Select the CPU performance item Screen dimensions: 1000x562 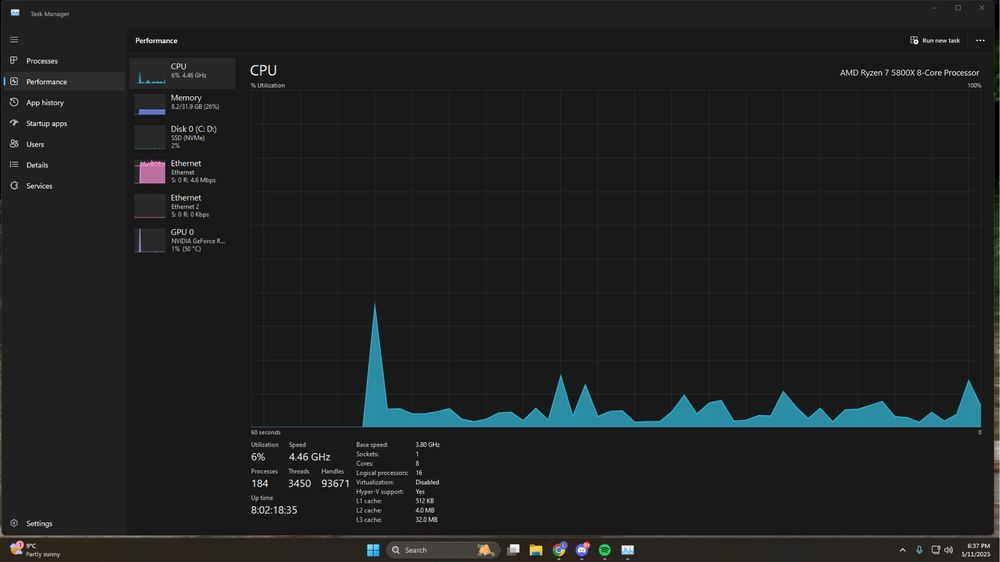point(182,73)
